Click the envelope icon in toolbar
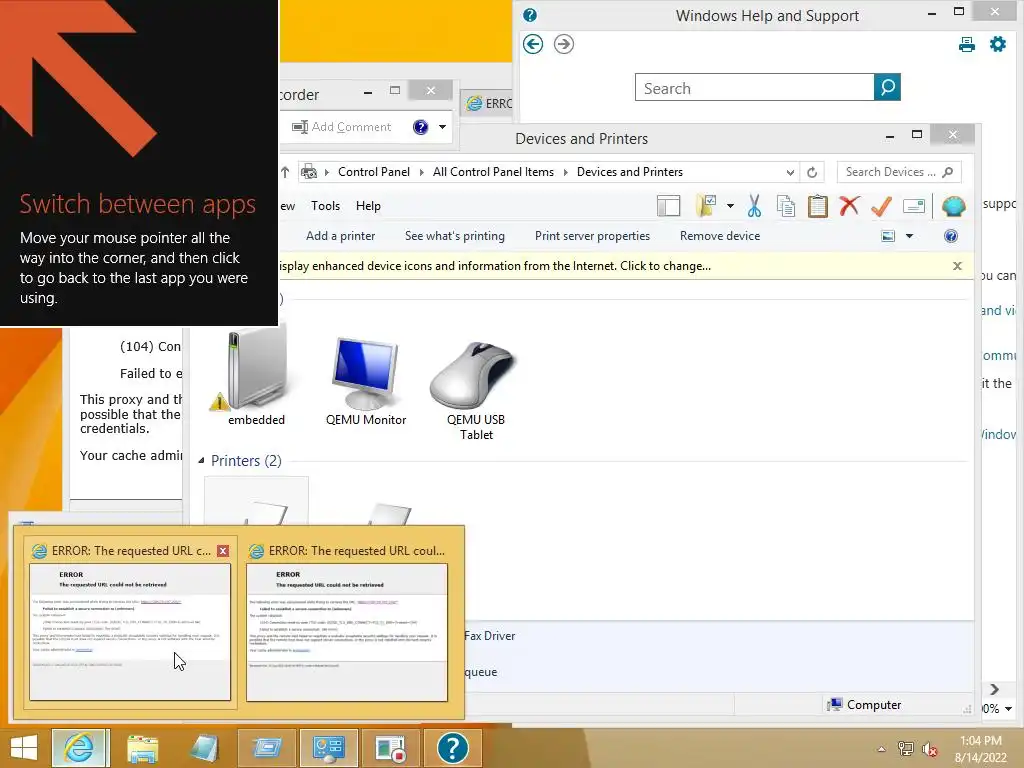 [914, 206]
